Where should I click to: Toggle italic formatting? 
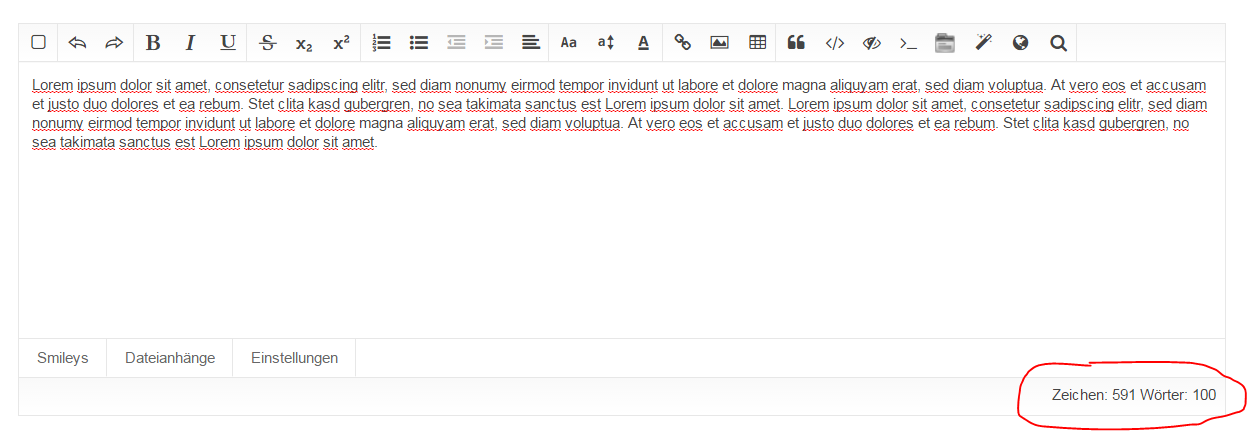pos(190,42)
